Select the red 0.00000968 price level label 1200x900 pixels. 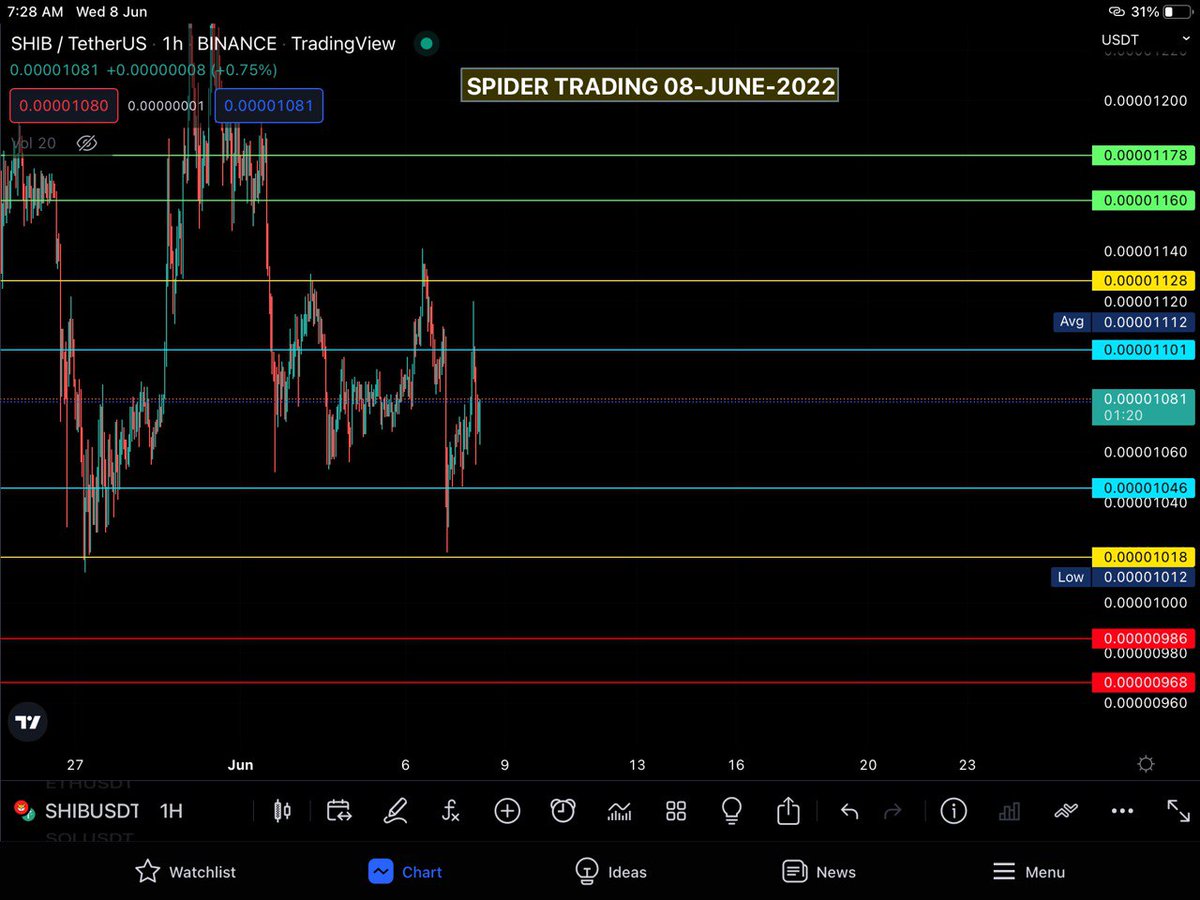(x=1143, y=683)
